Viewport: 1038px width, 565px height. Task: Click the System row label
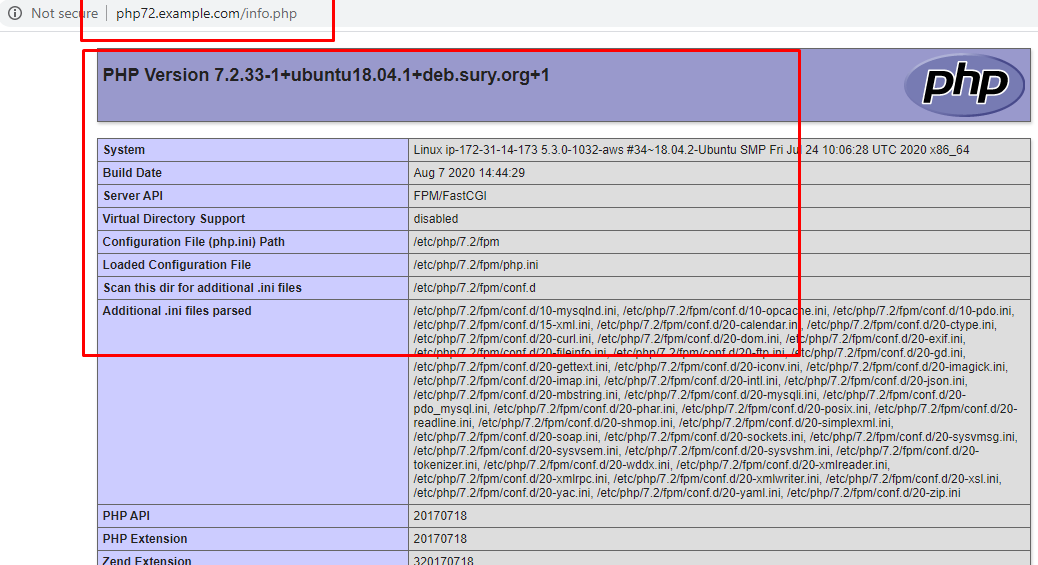tap(124, 150)
